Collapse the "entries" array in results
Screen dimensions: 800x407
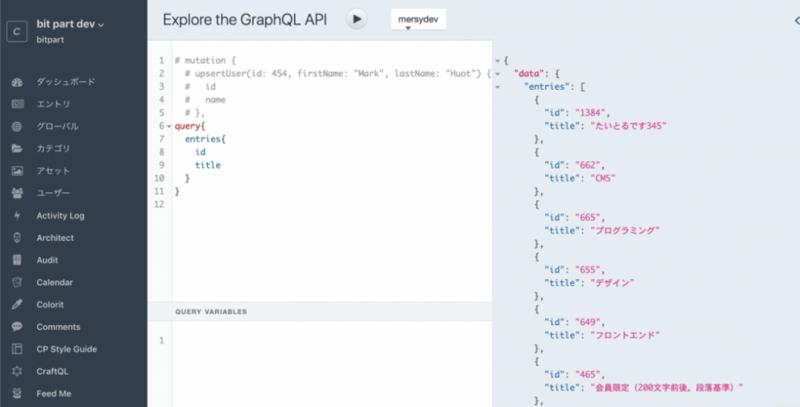tap(497, 87)
